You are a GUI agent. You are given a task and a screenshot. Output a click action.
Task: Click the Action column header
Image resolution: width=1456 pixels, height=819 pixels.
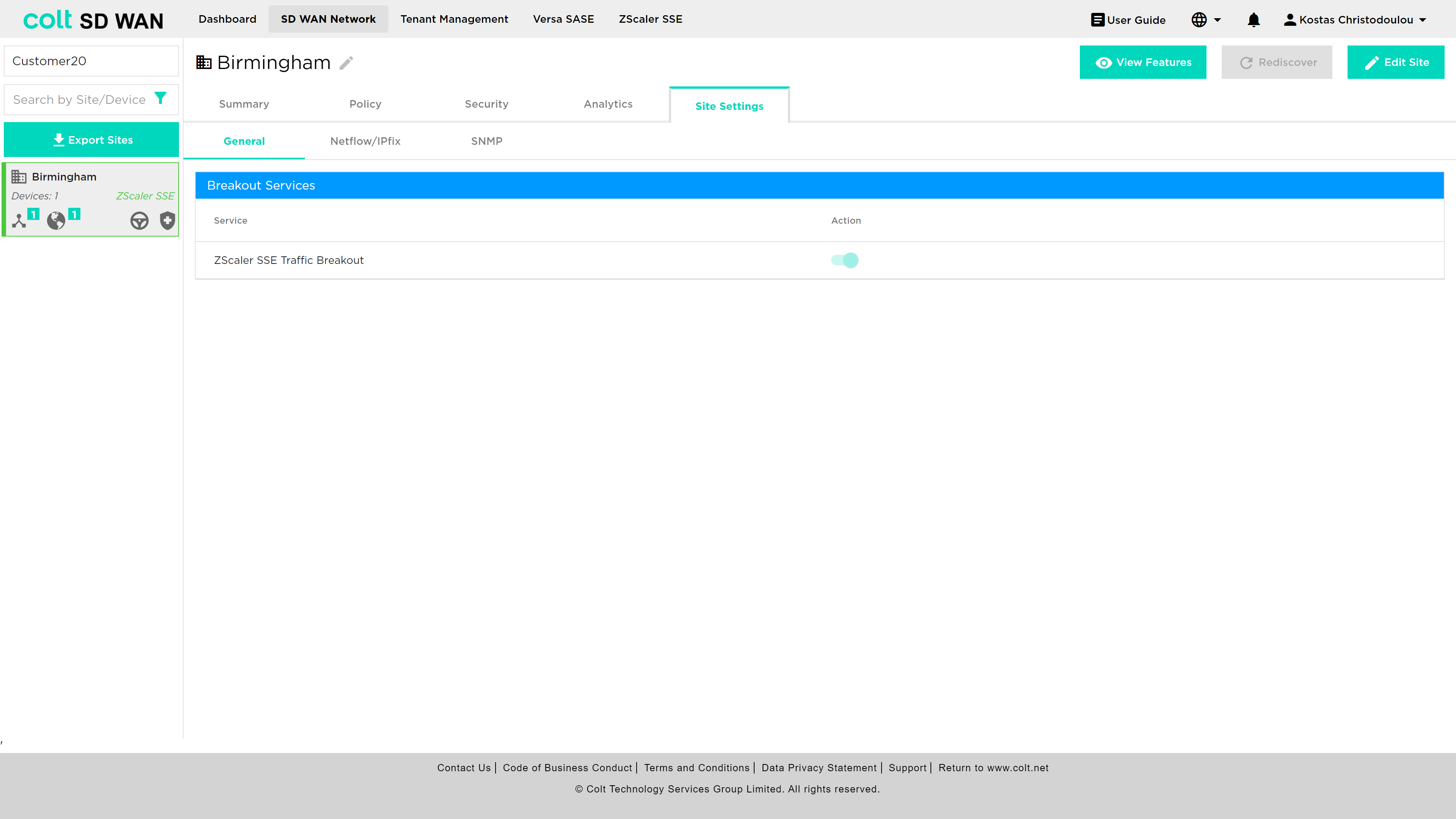point(846,220)
